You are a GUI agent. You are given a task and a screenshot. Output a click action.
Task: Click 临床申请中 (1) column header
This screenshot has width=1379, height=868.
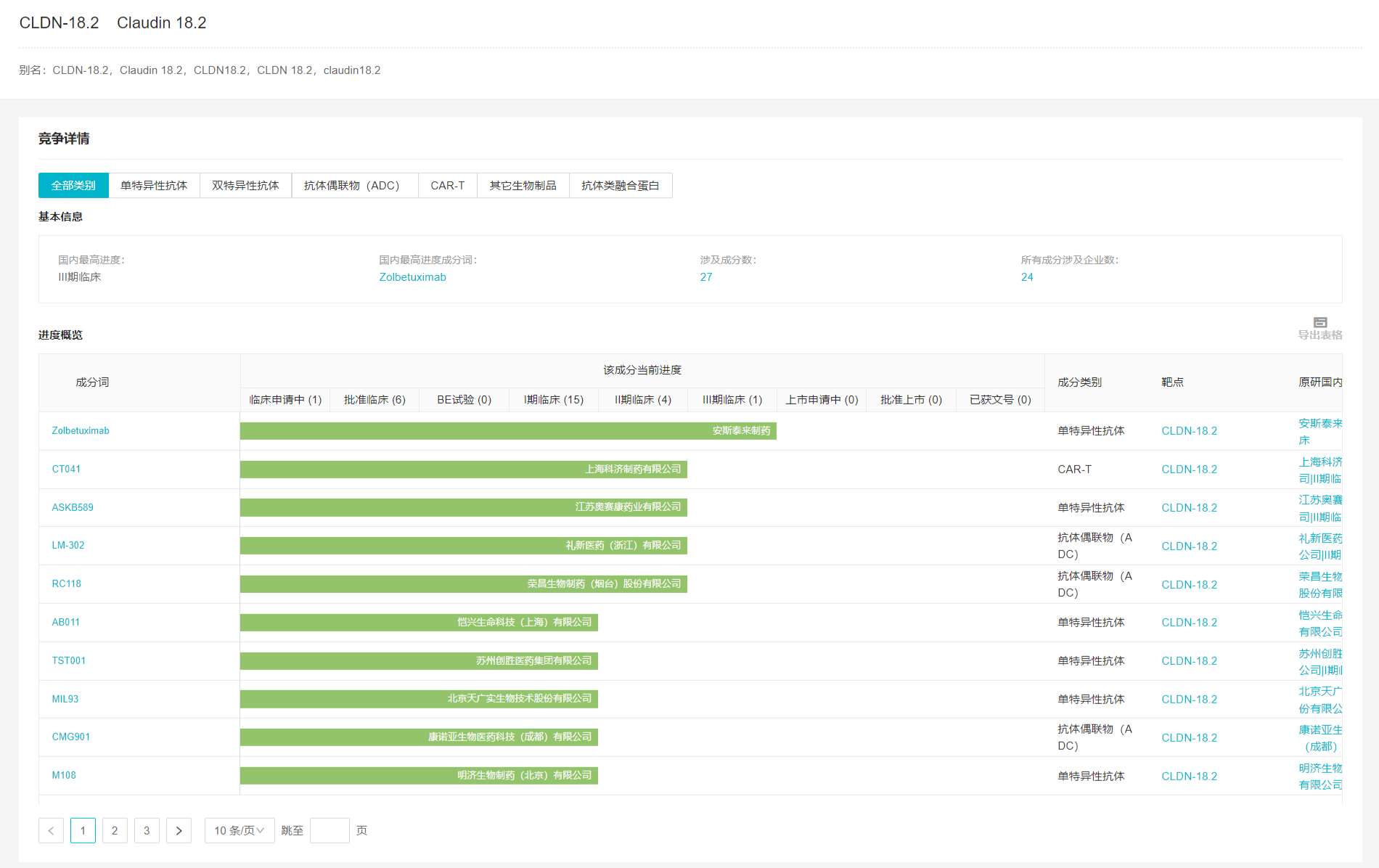pyautogui.click(x=285, y=400)
